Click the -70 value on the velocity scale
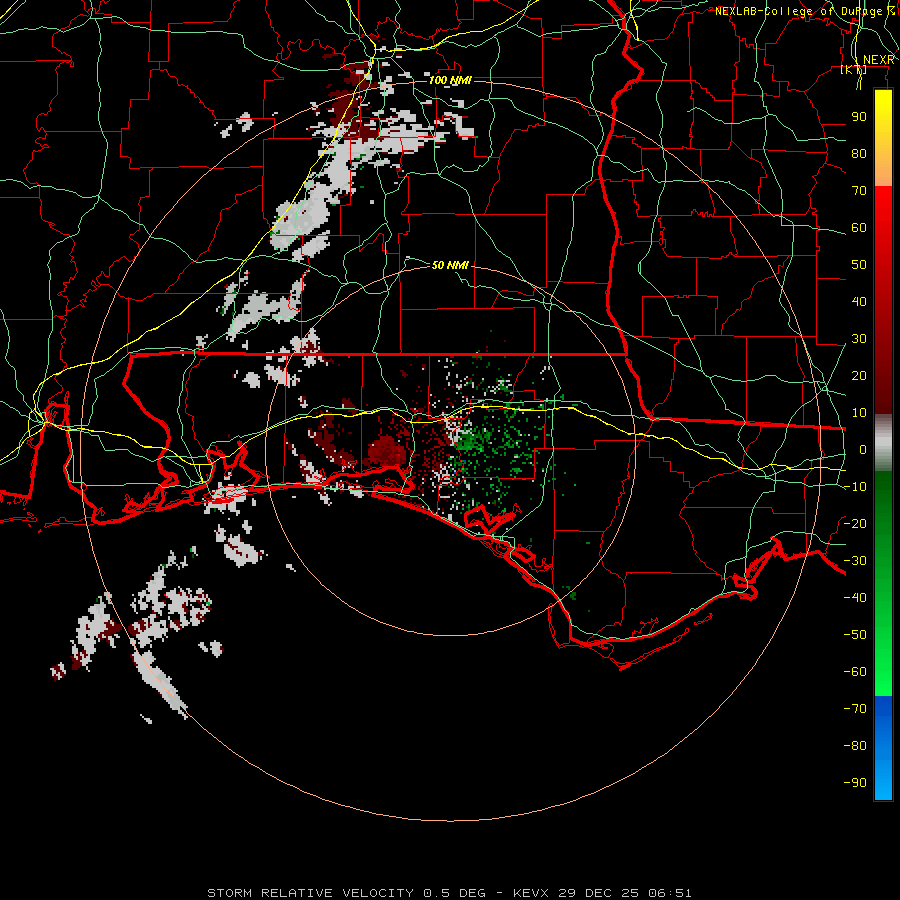 [x=855, y=709]
